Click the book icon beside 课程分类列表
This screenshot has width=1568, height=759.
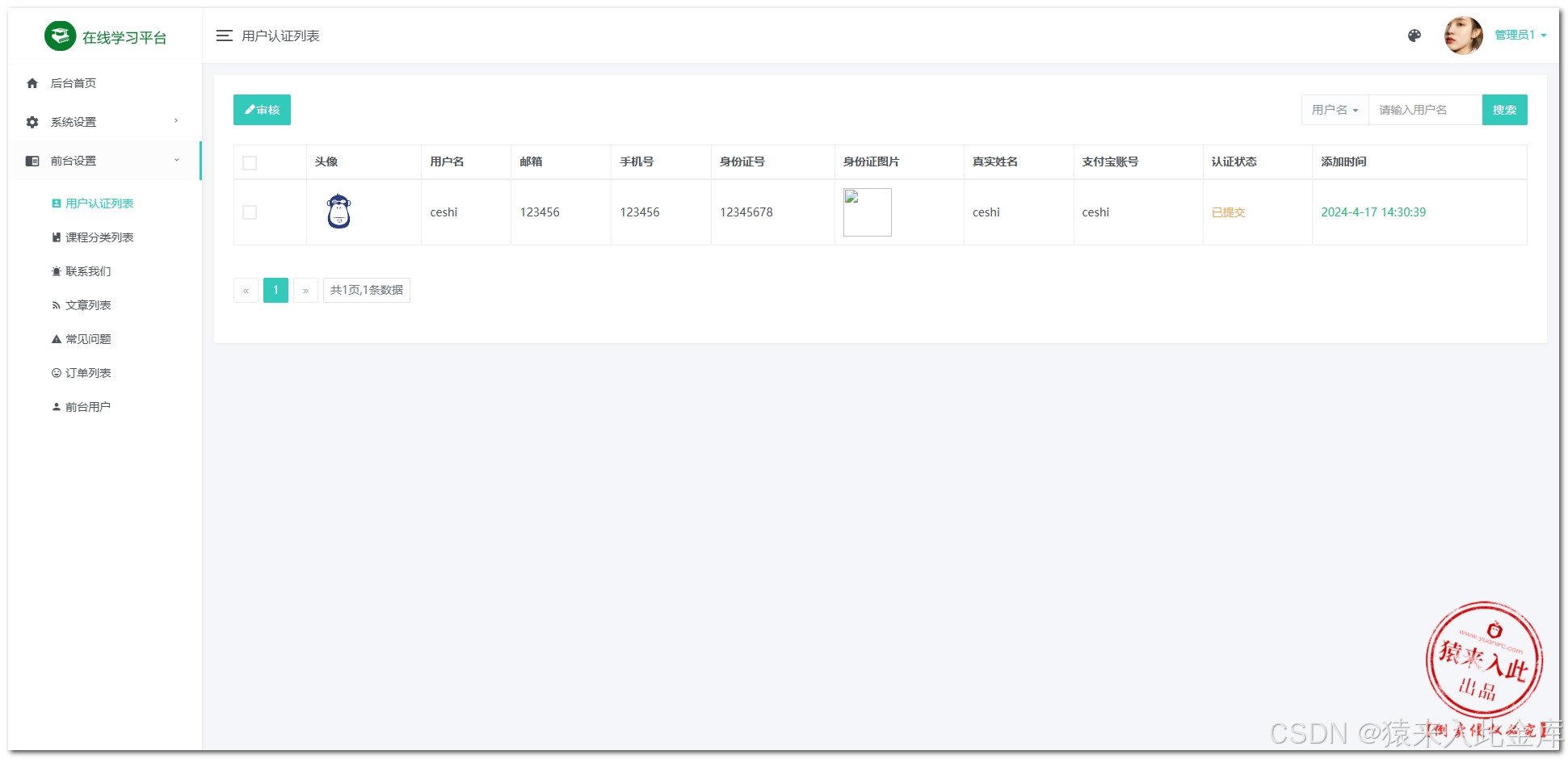coord(57,237)
